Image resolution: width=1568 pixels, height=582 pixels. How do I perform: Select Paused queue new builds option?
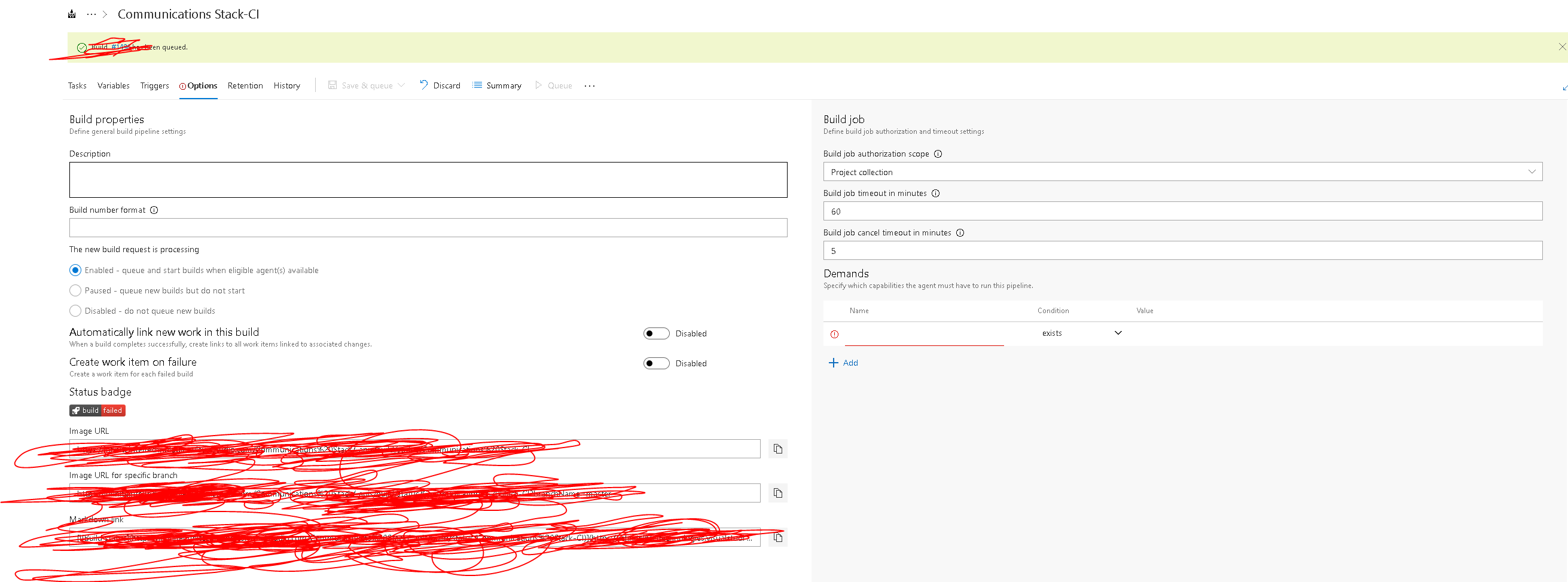(x=75, y=290)
